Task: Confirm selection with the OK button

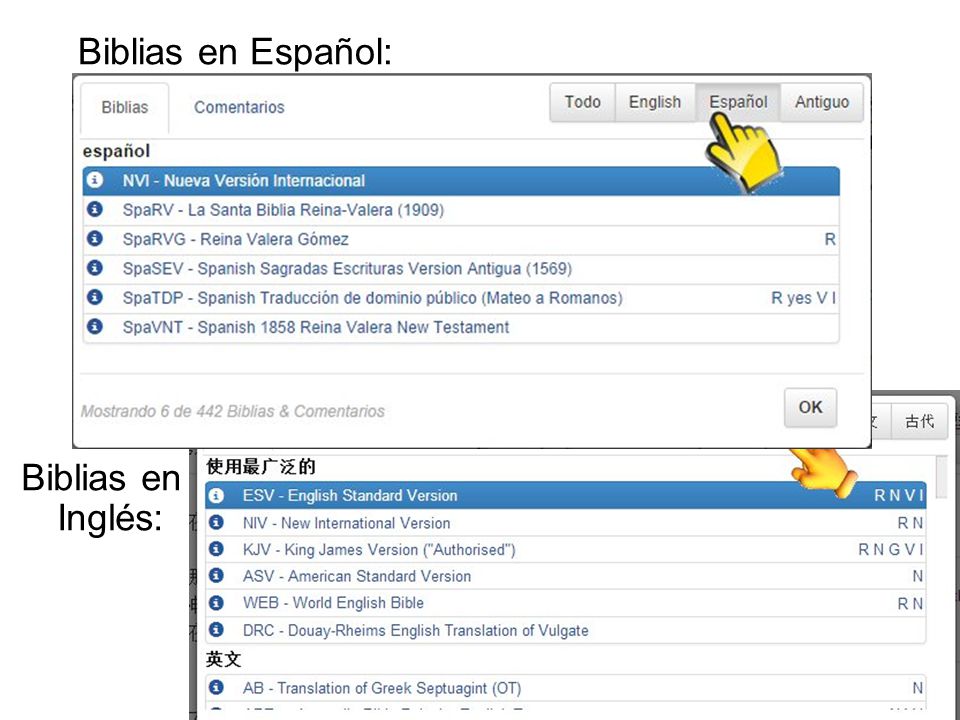Action: [810, 407]
